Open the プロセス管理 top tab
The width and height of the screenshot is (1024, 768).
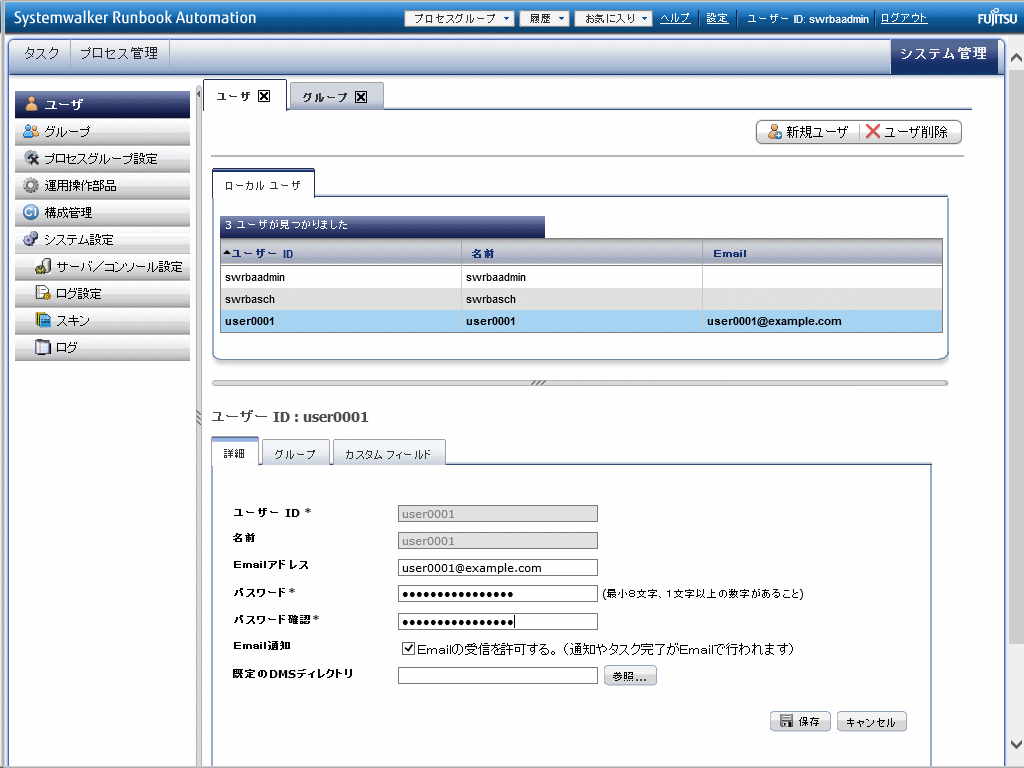[x=119, y=54]
